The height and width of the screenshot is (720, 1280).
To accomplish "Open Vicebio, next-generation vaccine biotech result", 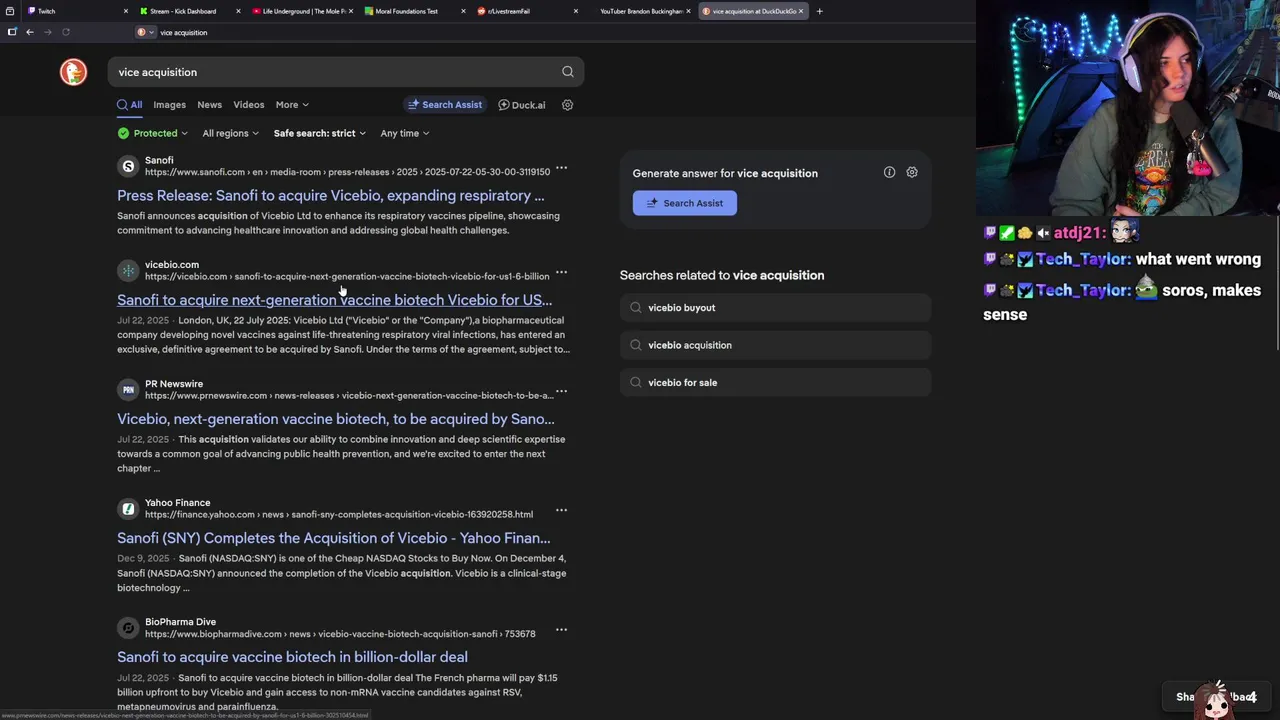I will pos(336,419).
